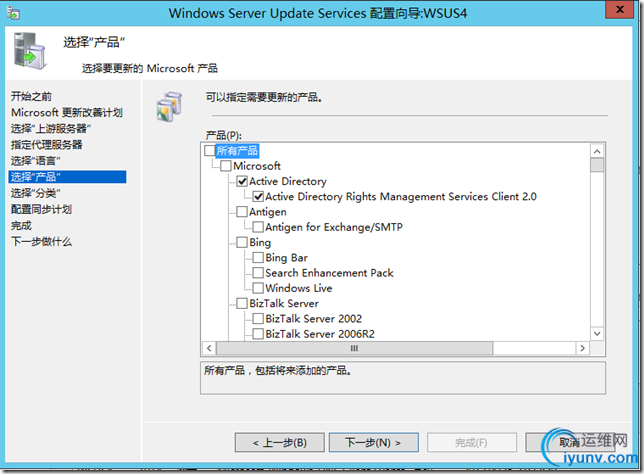Click the horizontal scrollbar's right arrow
Image resolution: width=644 pixels, height=474 pixels.
(x=582, y=348)
